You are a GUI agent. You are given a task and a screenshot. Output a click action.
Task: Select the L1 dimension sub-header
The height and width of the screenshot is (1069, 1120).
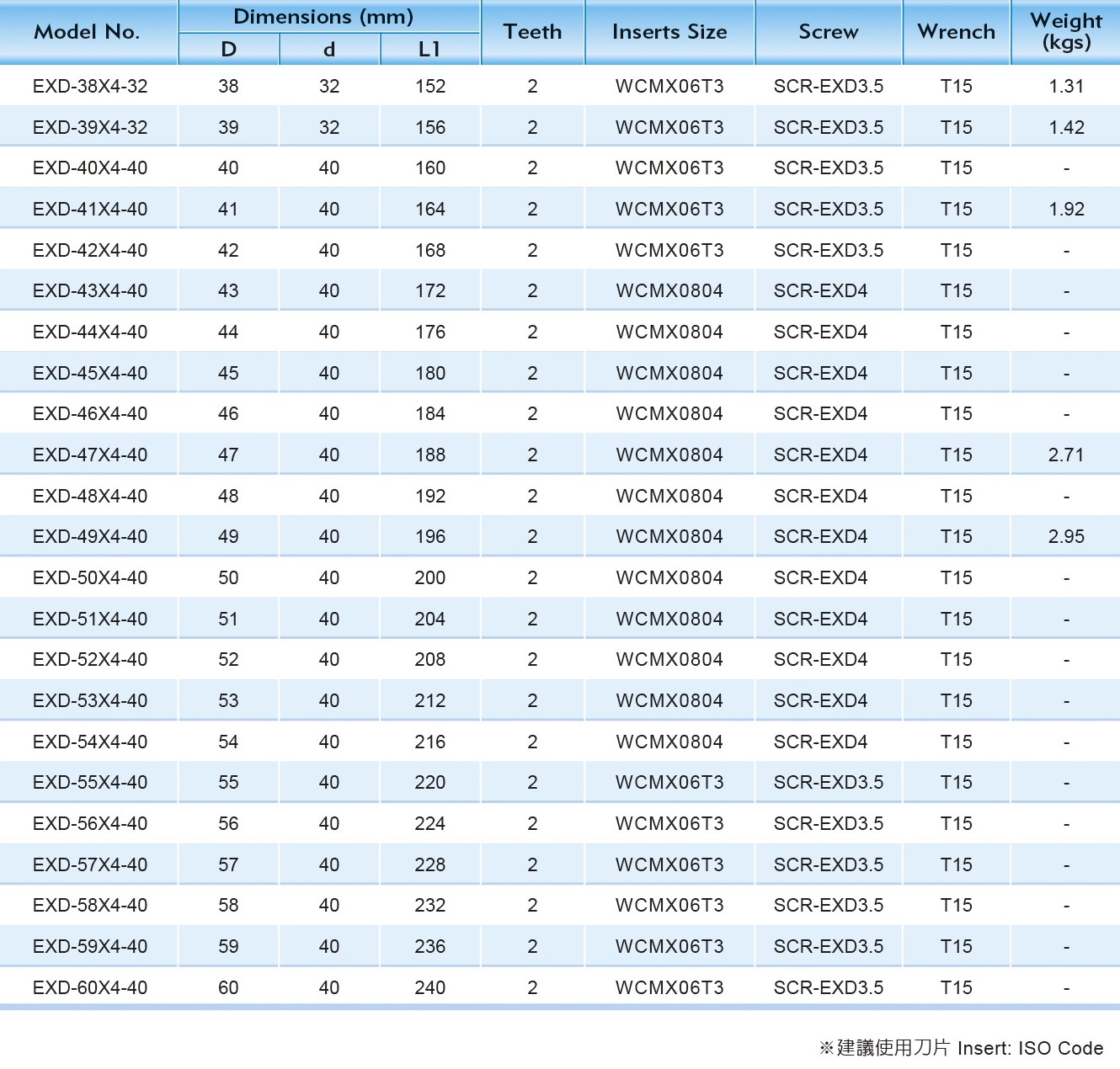coord(429,50)
